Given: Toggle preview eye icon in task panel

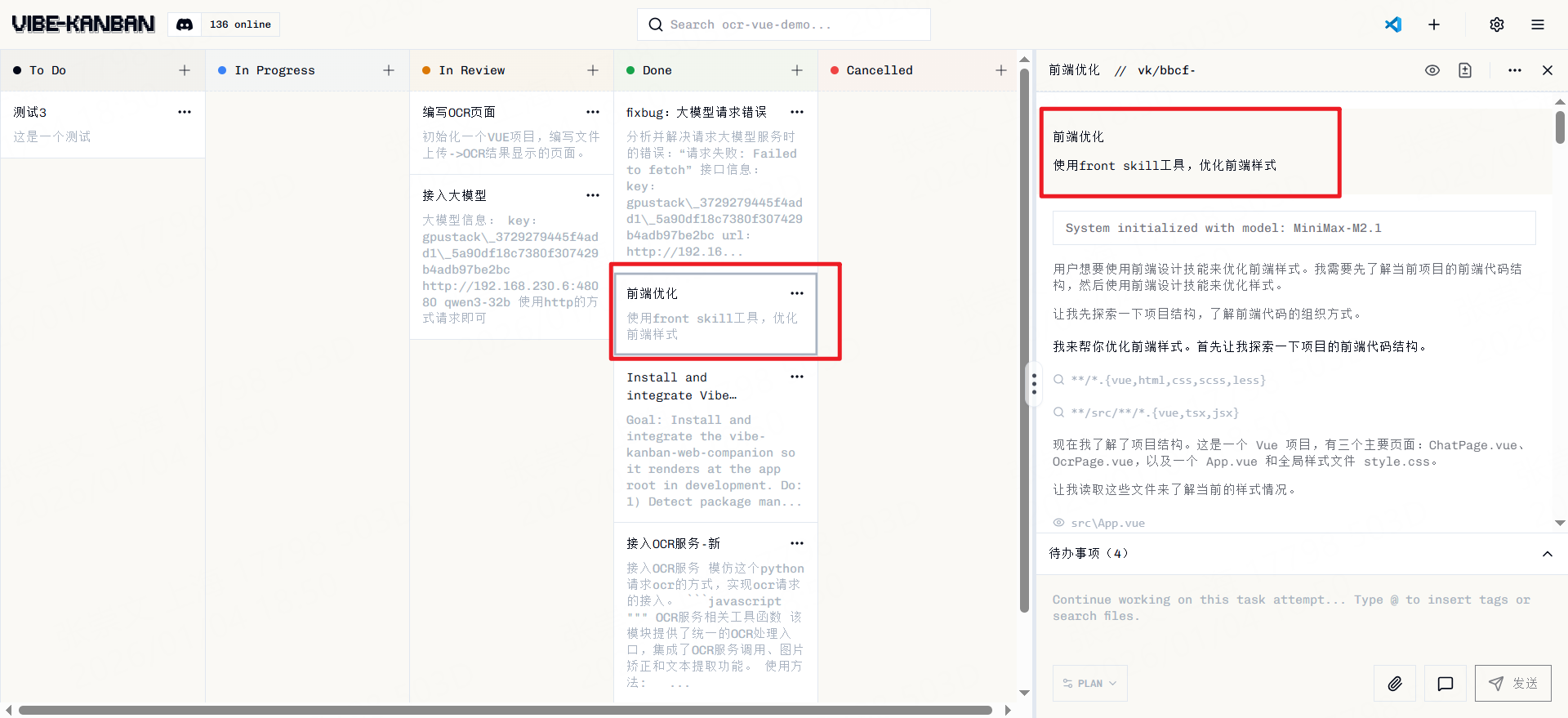Looking at the screenshot, I should pos(1432,70).
